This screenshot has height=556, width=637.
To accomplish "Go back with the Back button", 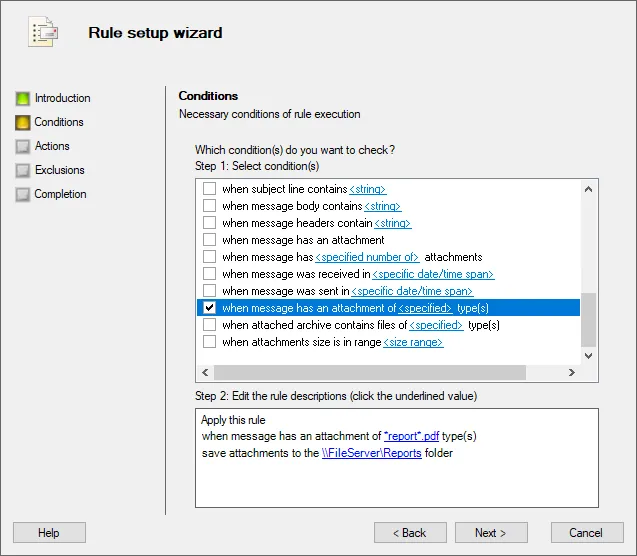I will 410,533.
